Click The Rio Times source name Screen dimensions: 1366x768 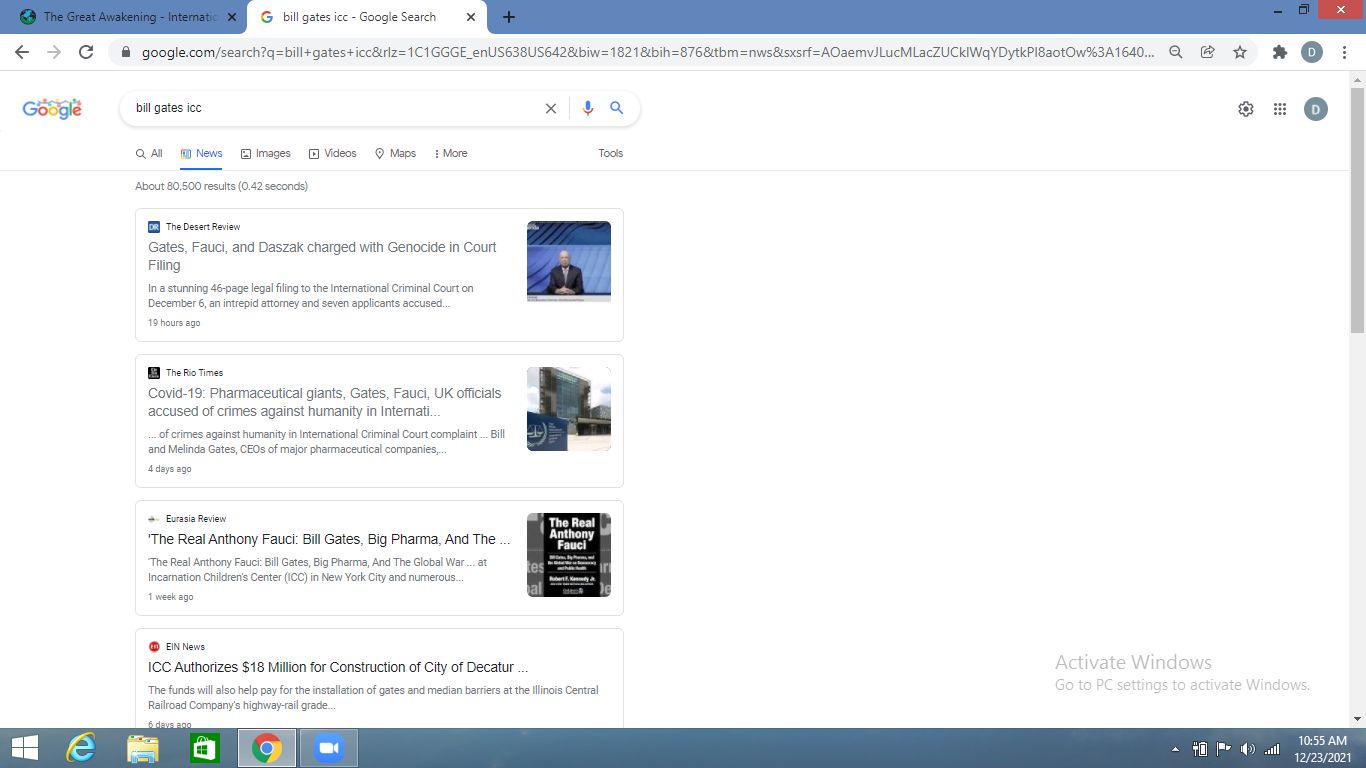pos(194,373)
